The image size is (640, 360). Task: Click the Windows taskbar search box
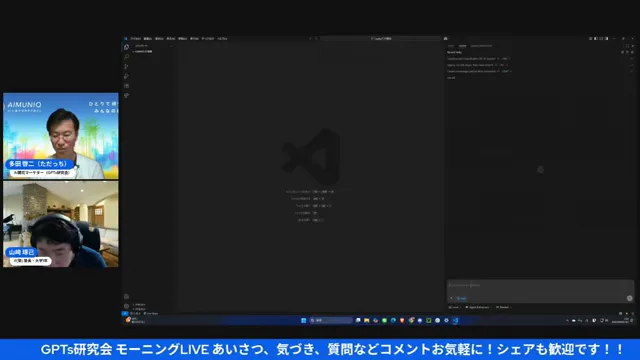[331, 320]
